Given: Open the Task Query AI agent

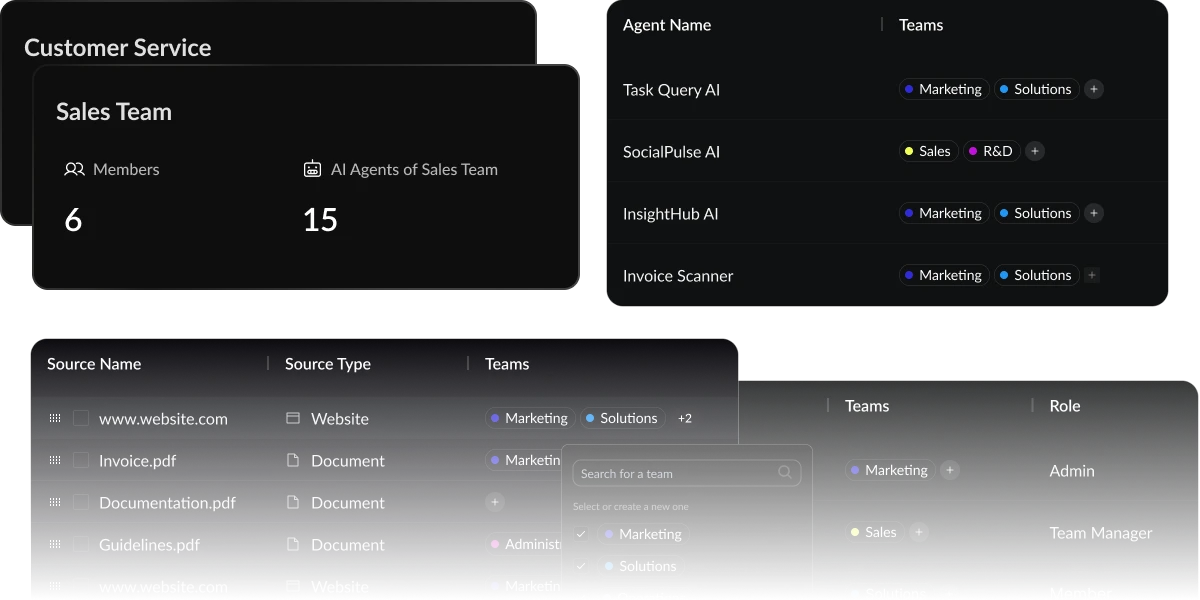Looking at the screenshot, I should point(671,89).
